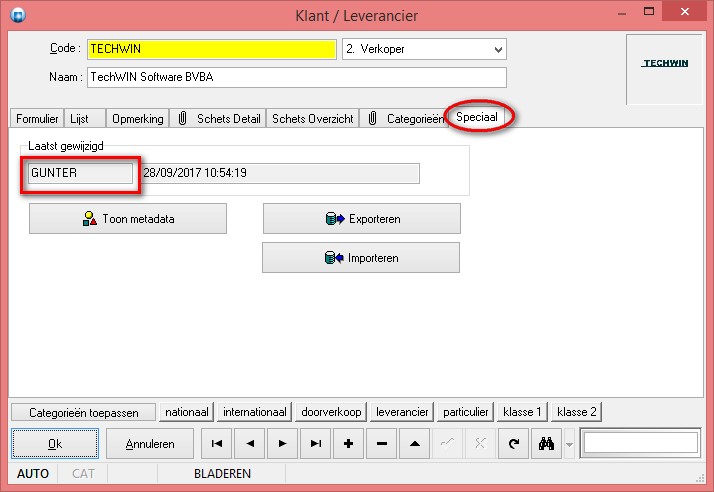Open the Opmerking tab
Image resolution: width=714 pixels, height=492 pixels.
(138, 119)
